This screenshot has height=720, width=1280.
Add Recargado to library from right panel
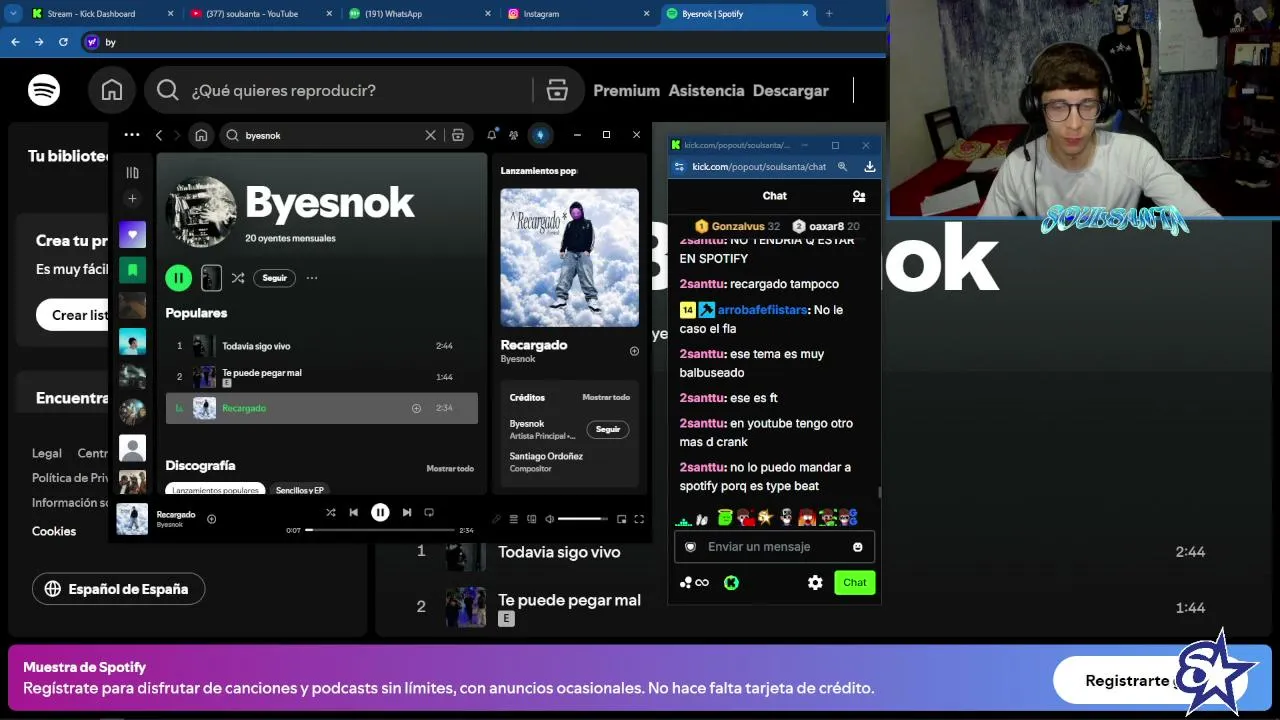pyautogui.click(x=634, y=351)
